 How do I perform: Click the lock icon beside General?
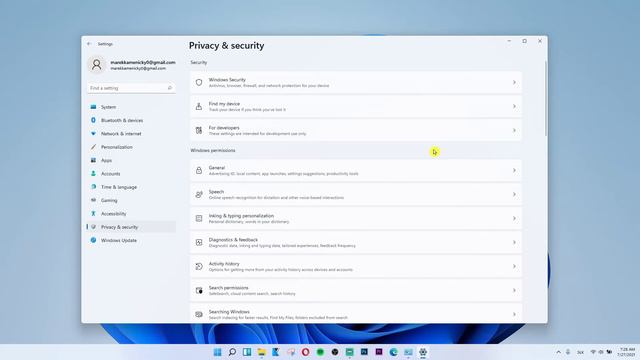(x=199, y=170)
